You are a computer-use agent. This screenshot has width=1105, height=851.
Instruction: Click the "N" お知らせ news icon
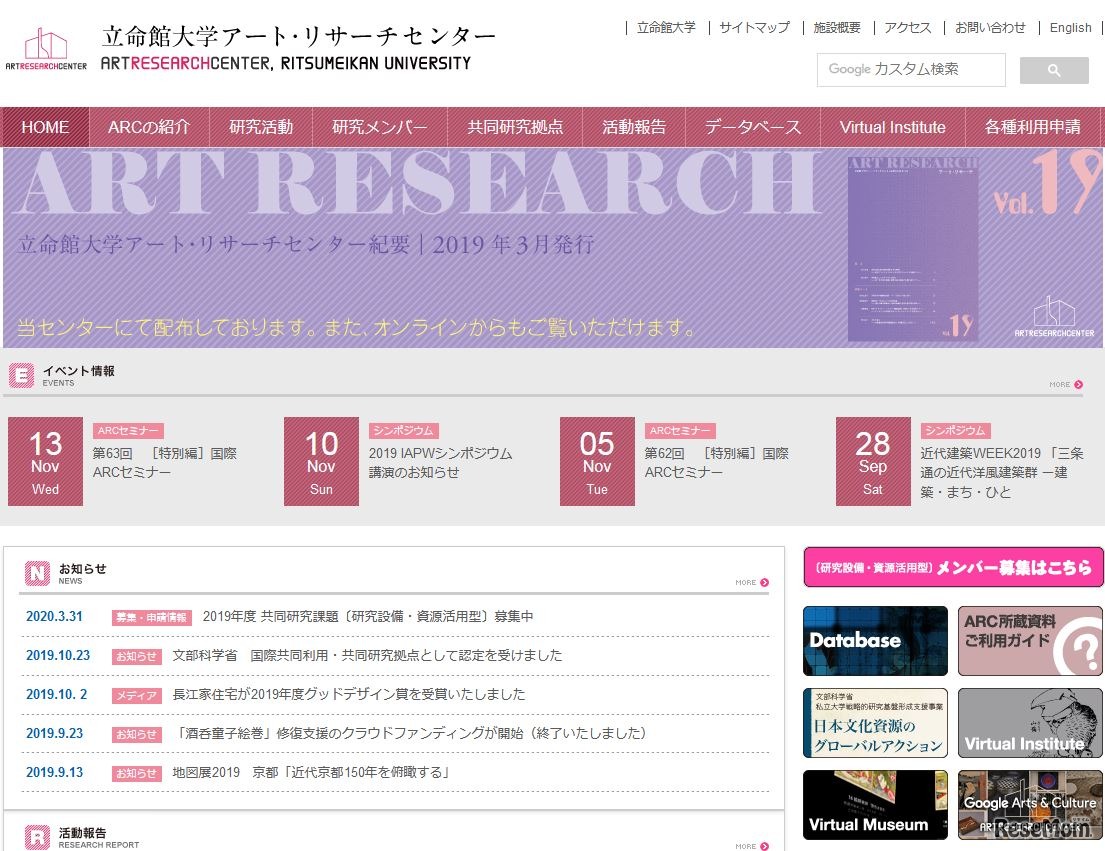(x=33, y=573)
